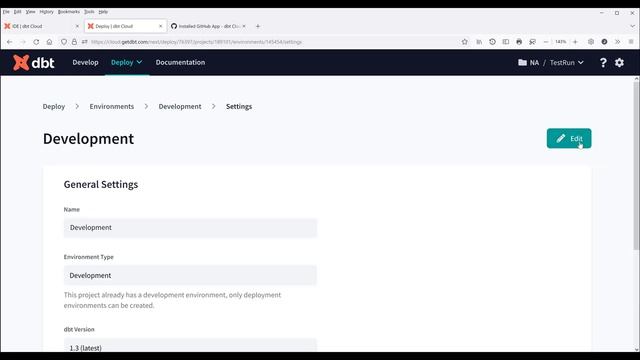Open the browser hamburger menu
640x360 pixels.
point(631,42)
